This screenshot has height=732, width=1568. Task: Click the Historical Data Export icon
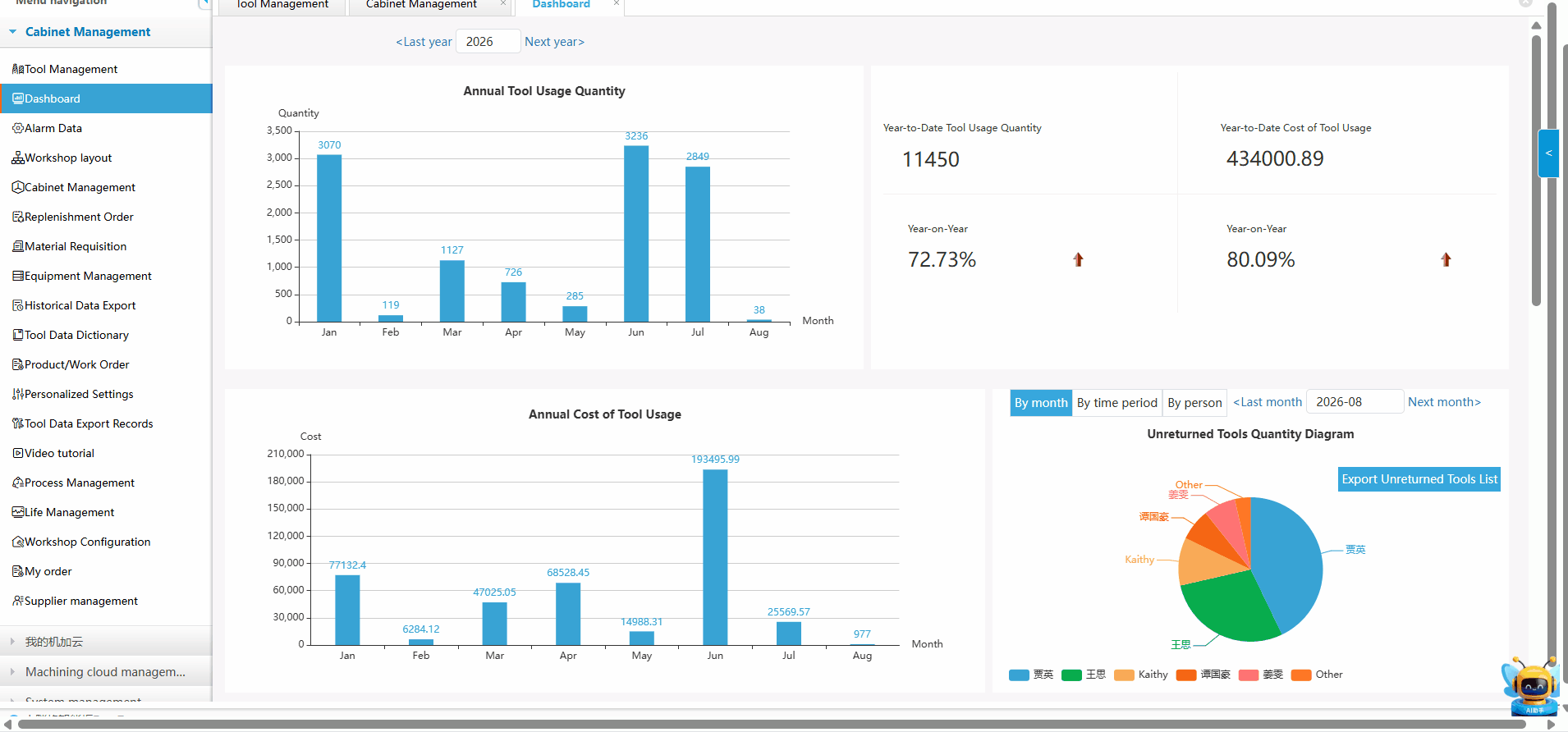(x=18, y=305)
